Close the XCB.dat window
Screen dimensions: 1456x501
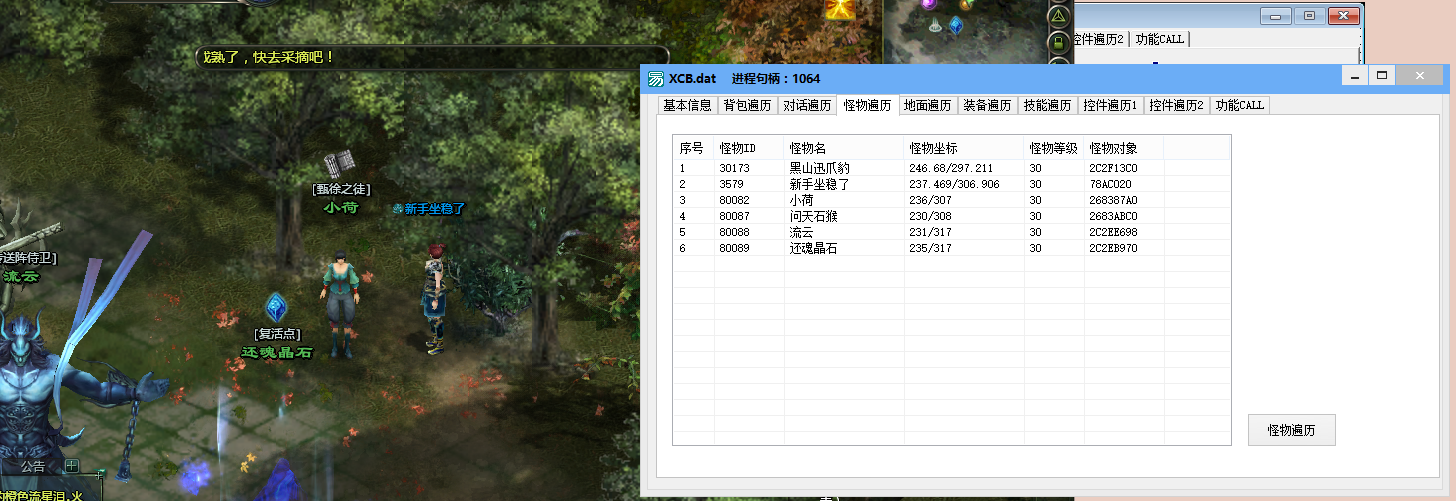[x=1419, y=76]
